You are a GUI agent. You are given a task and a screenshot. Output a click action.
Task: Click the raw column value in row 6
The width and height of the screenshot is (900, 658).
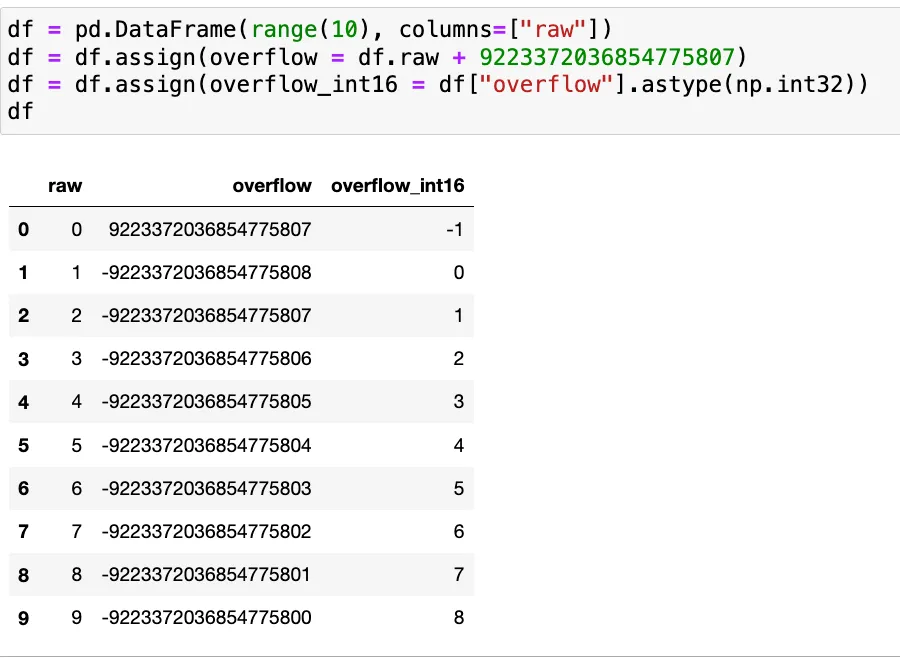pyautogui.click(x=76, y=489)
